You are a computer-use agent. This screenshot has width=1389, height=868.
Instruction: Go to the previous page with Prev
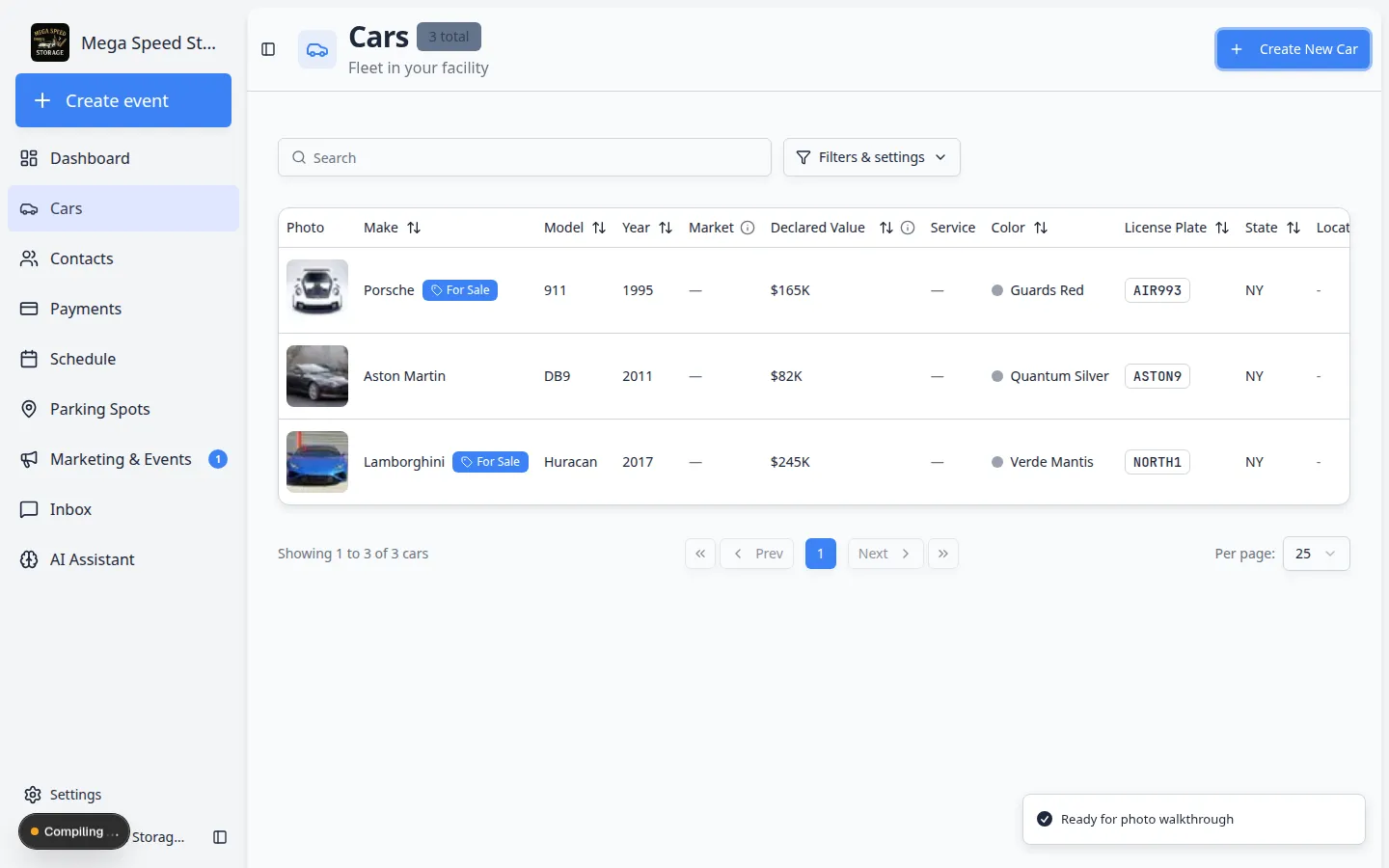757,554
